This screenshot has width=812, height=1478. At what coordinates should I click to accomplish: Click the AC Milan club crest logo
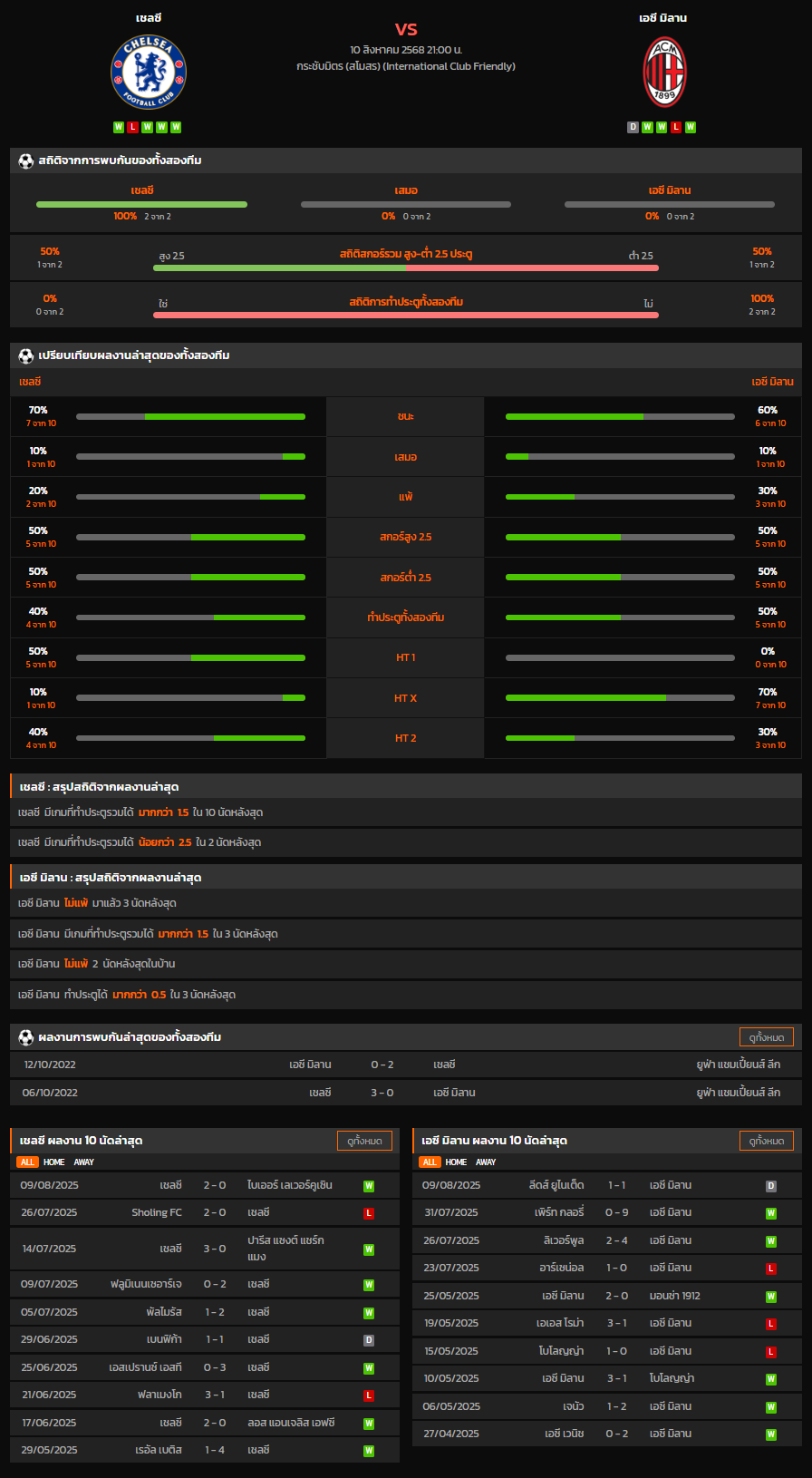664,72
